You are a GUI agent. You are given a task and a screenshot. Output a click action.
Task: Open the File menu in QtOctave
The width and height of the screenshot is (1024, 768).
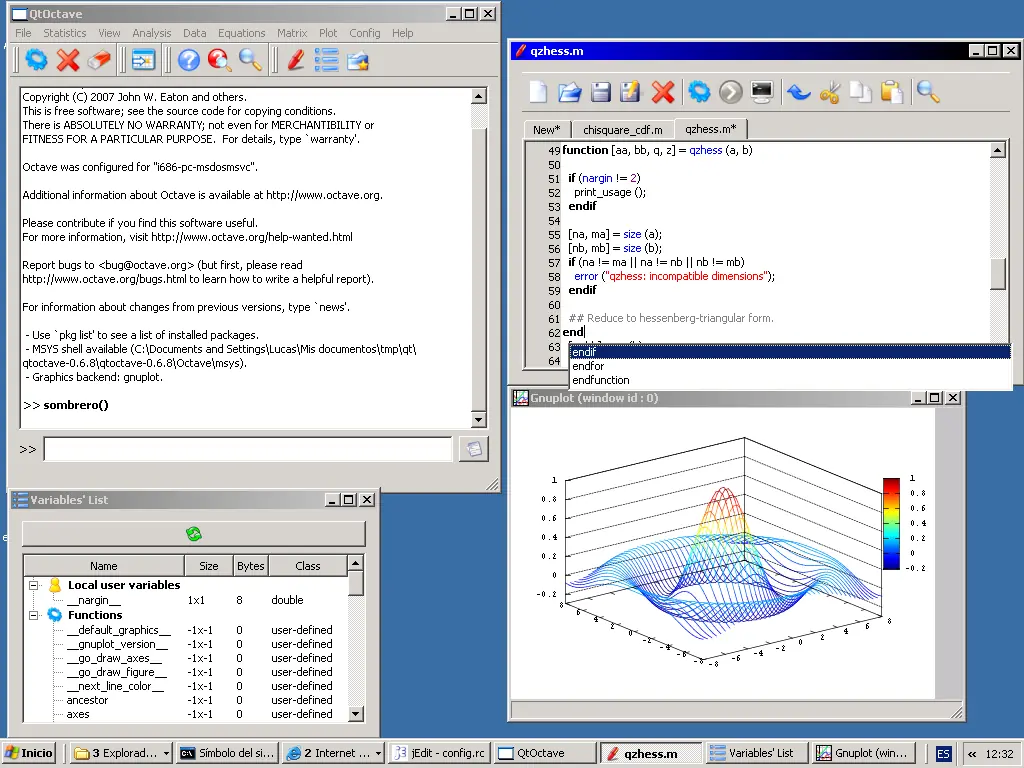click(23, 33)
